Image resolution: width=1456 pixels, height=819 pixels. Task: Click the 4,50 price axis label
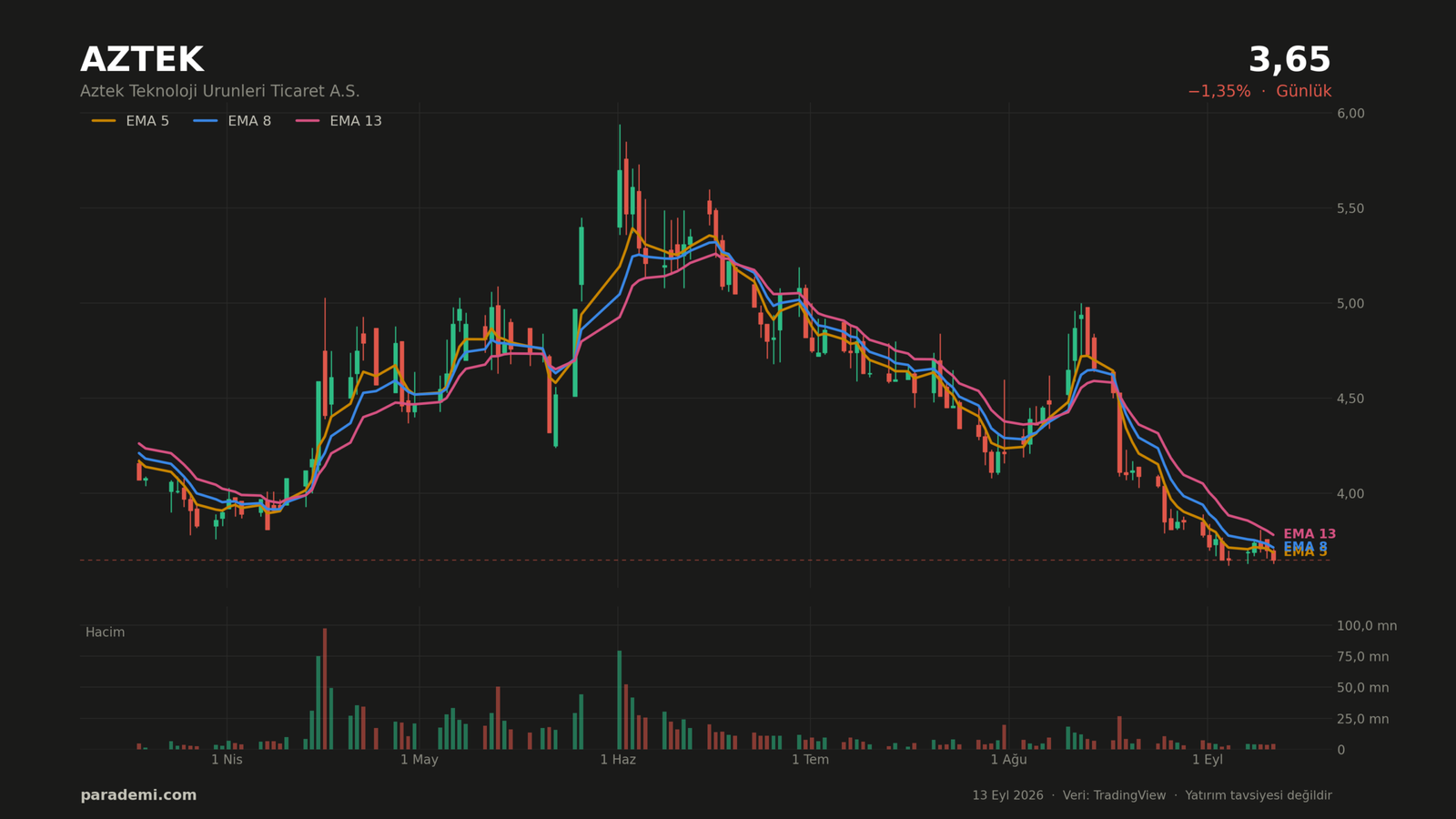click(1350, 399)
